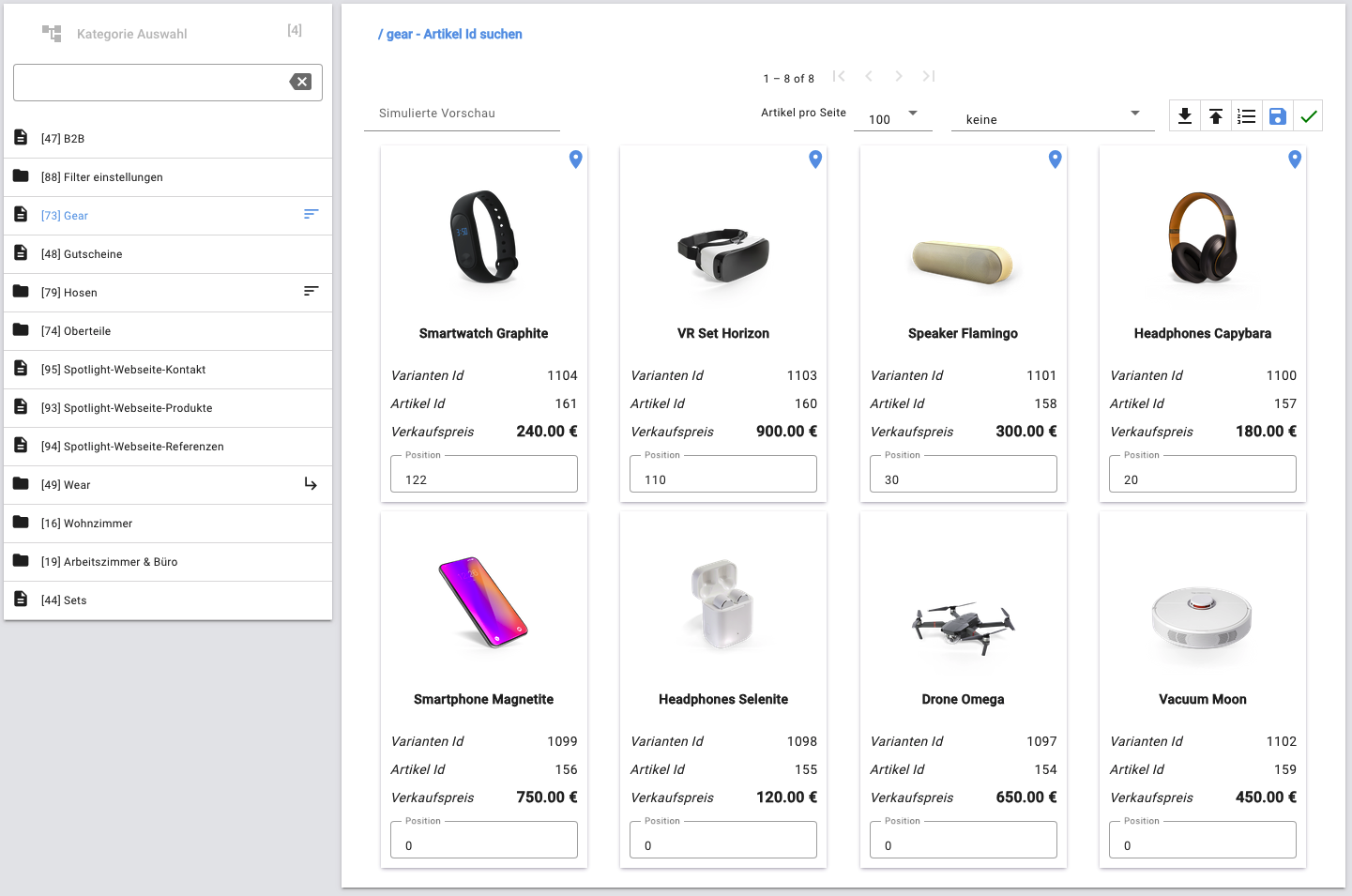Click the blue save disk icon

(x=1277, y=116)
